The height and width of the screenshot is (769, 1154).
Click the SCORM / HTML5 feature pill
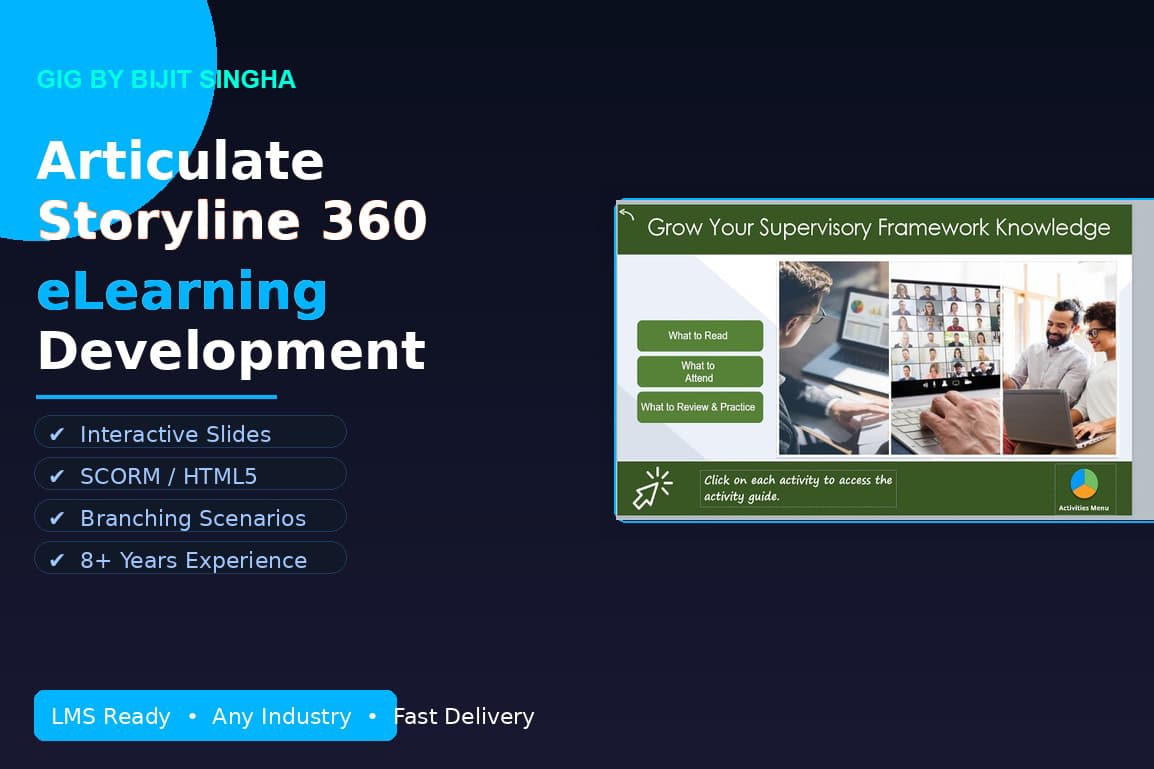click(191, 474)
